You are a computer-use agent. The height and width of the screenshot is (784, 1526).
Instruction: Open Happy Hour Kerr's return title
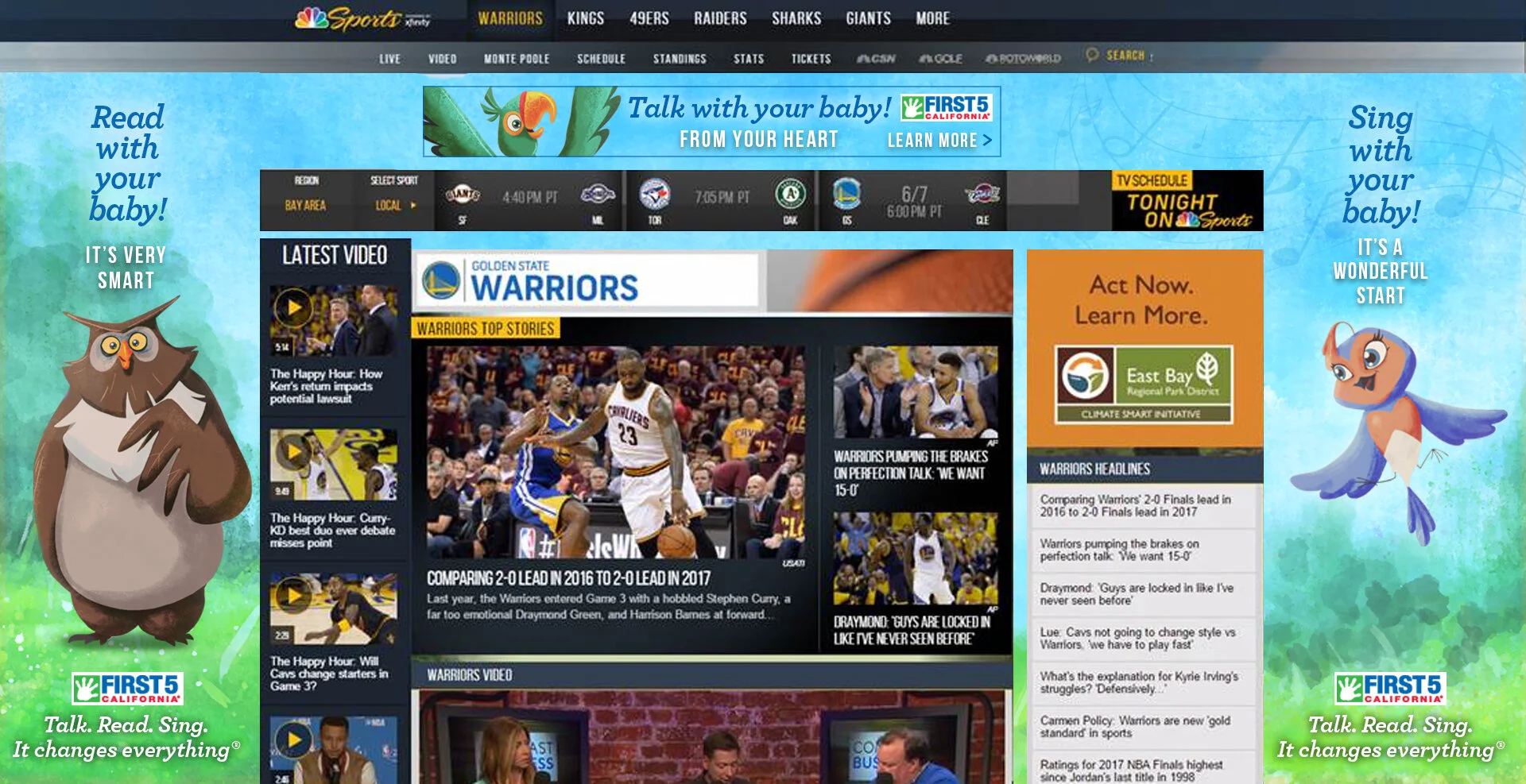click(326, 386)
